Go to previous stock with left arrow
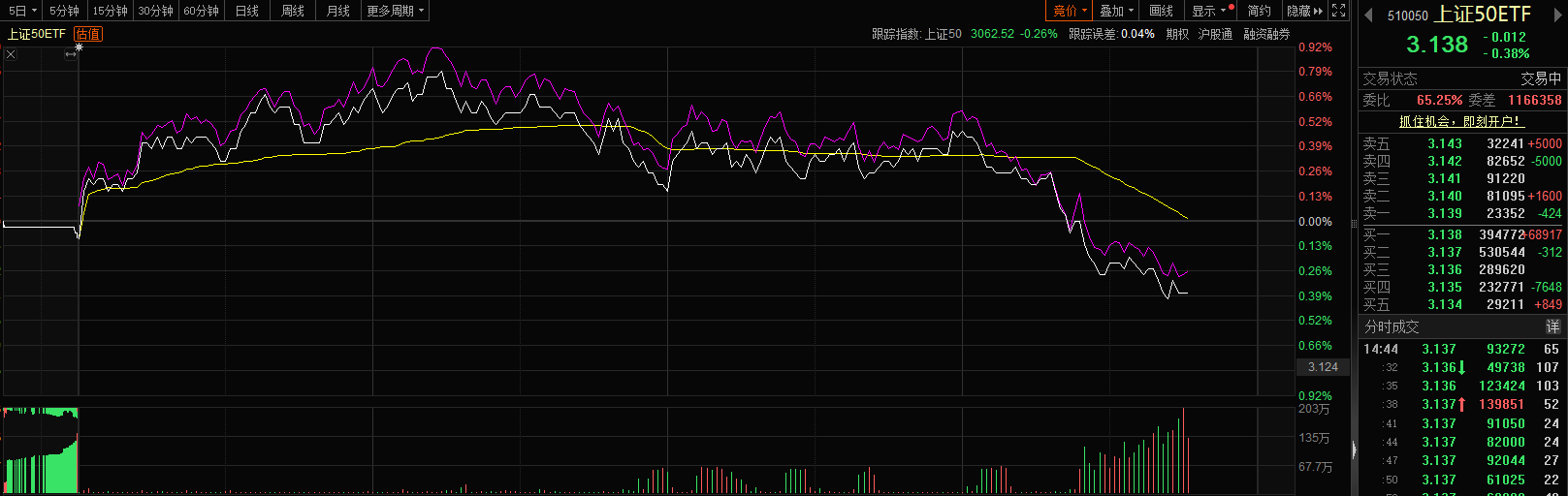 [x=1368, y=15]
